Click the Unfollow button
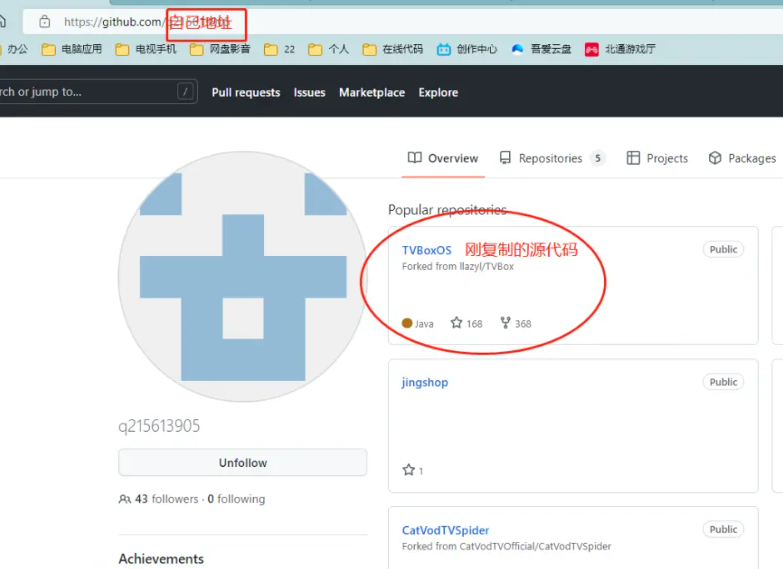 [x=243, y=463]
